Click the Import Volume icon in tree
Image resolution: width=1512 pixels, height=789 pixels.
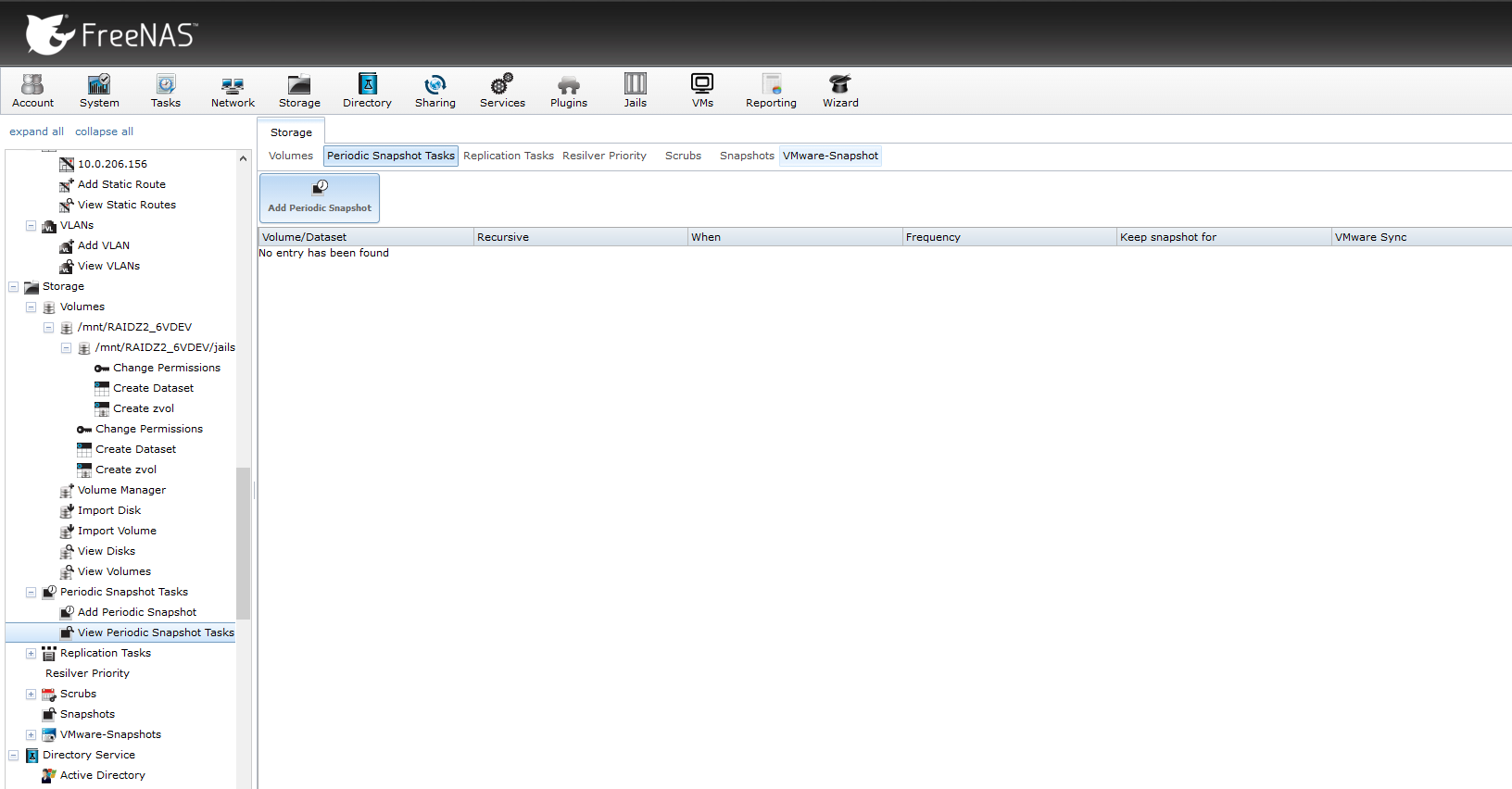coord(67,531)
